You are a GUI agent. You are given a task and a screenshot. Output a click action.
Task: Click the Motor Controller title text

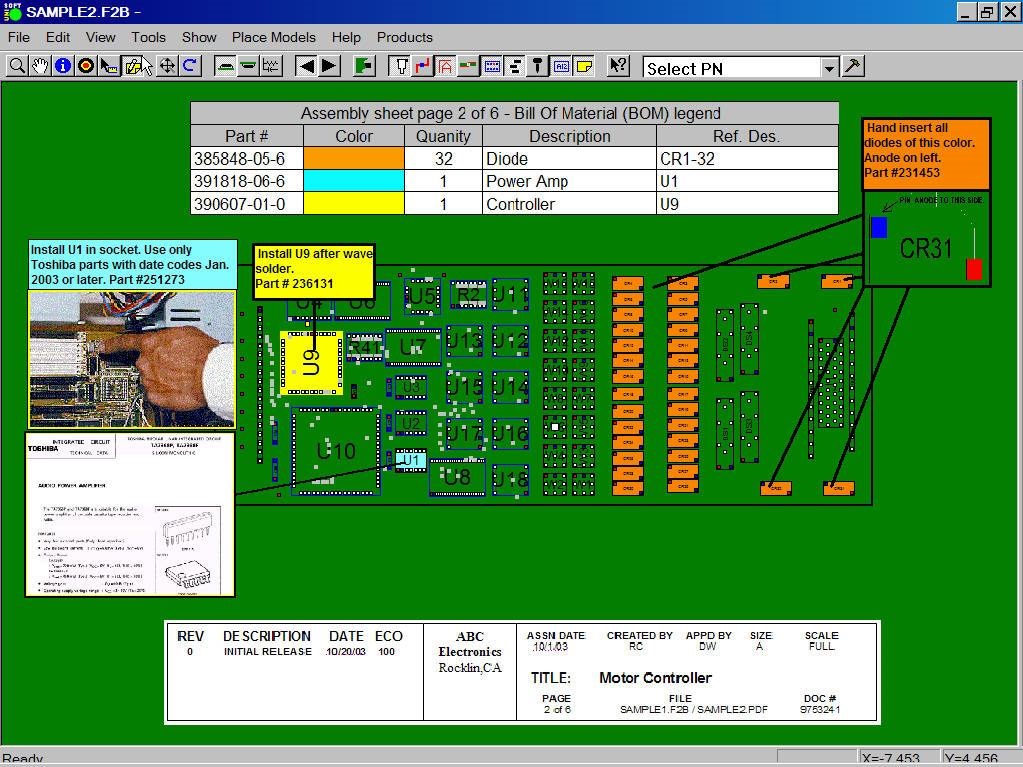[x=655, y=678]
